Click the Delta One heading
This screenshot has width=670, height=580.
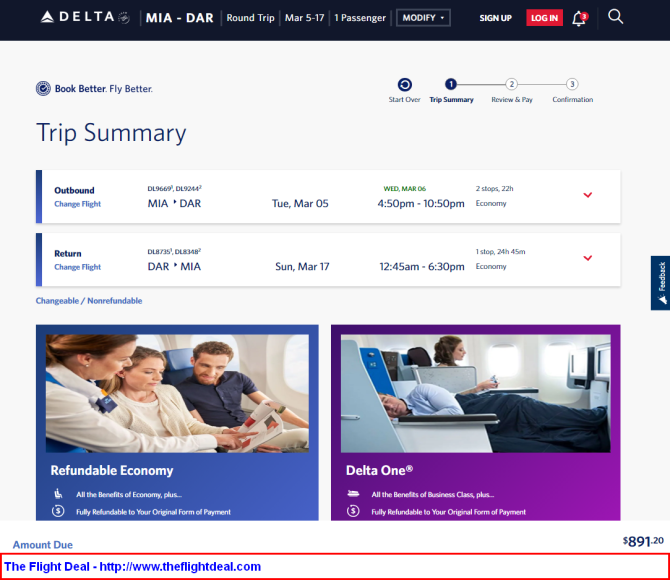(379, 470)
